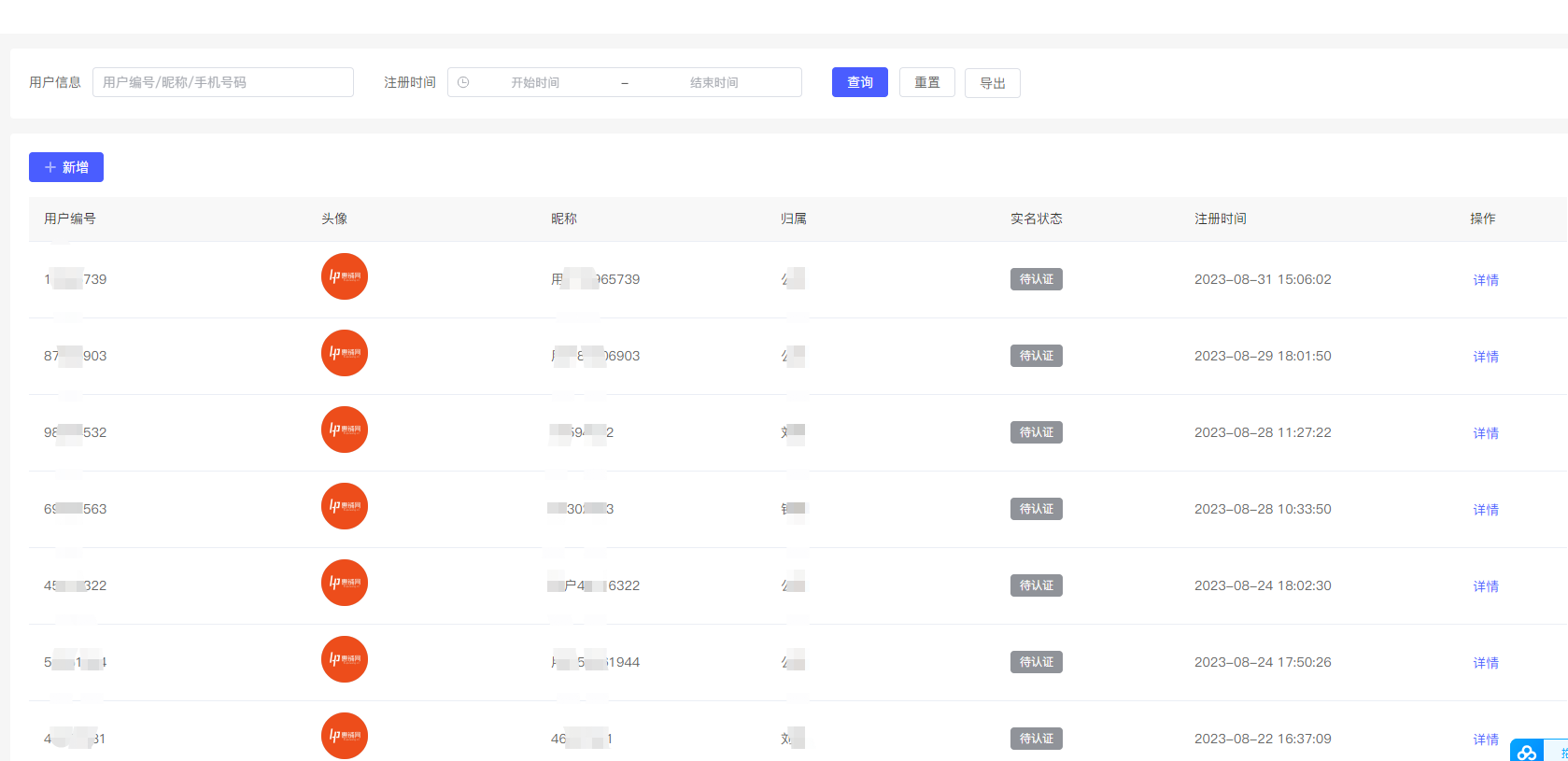This screenshot has height=761, width=1568.
Task: Click avatar of user registered 2023-08-31
Action: [x=345, y=277]
